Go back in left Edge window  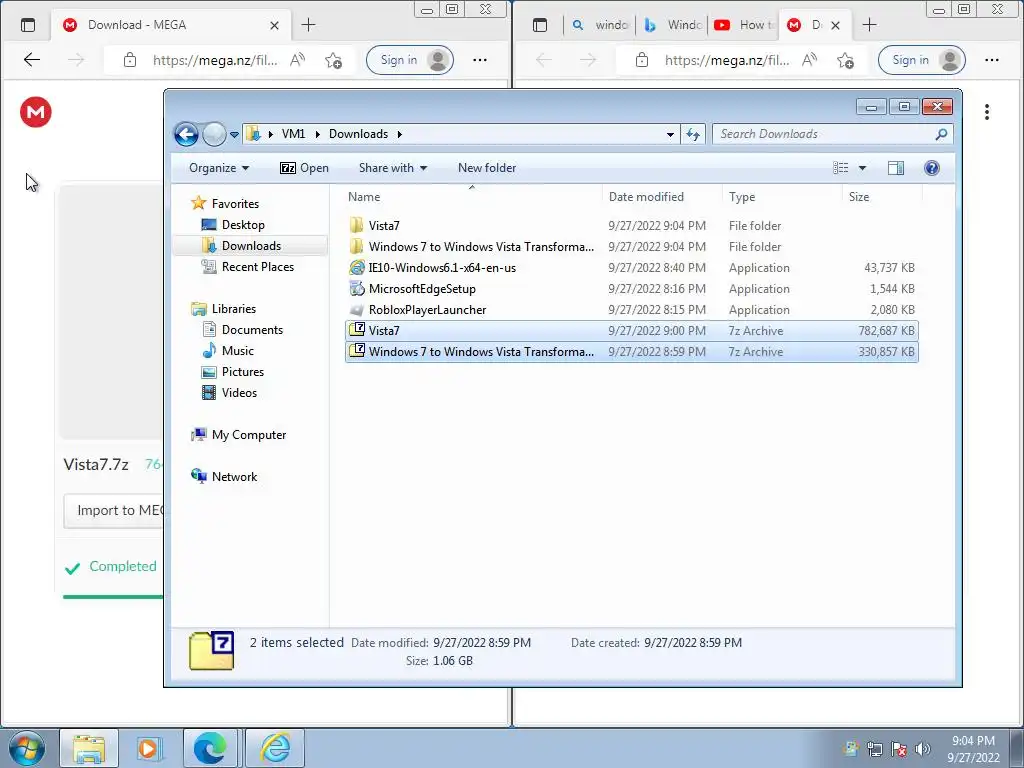32,60
